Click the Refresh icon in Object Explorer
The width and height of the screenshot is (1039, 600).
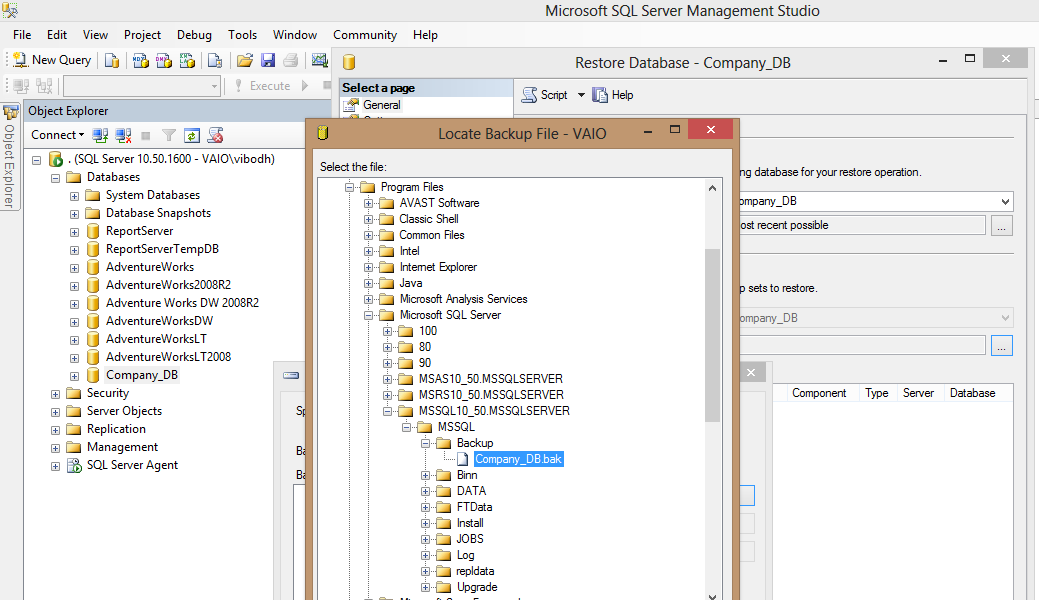(x=192, y=135)
